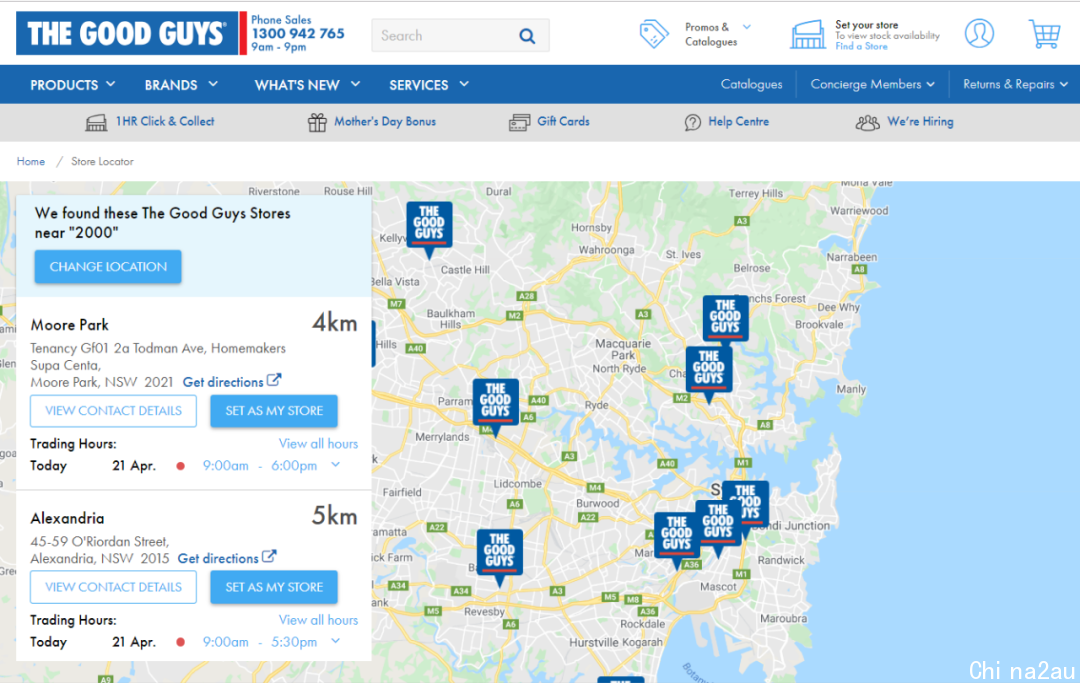Set Moore Park as my store
1080x683 pixels.
(x=274, y=410)
